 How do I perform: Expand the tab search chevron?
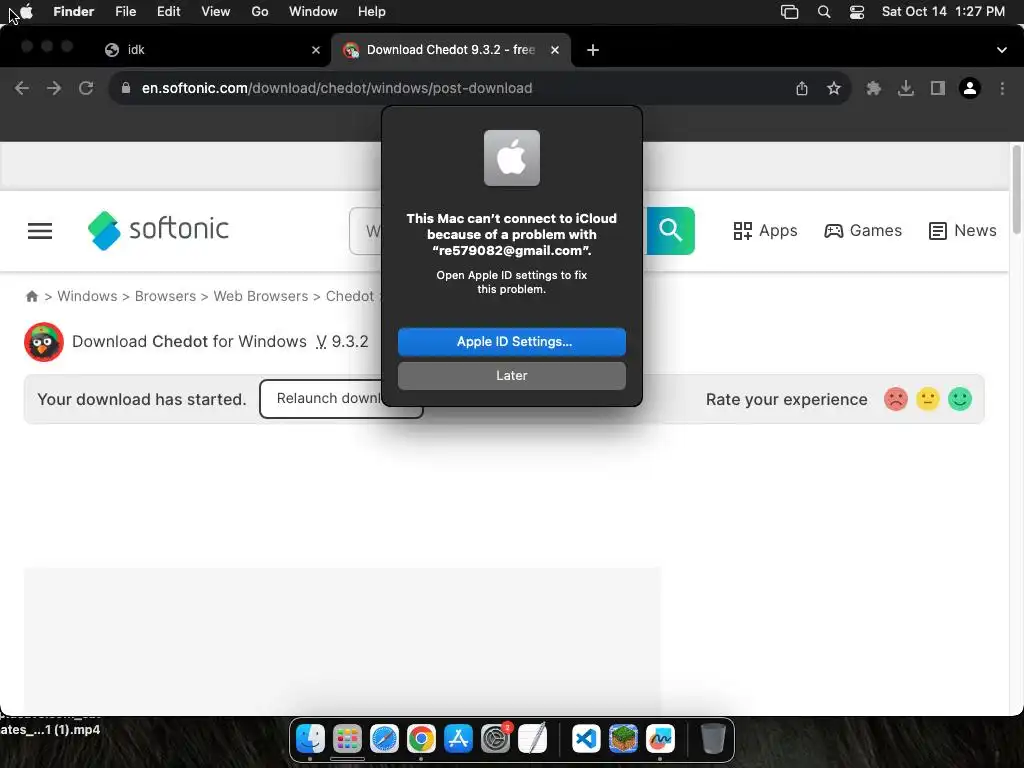[x=1002, y=50]
